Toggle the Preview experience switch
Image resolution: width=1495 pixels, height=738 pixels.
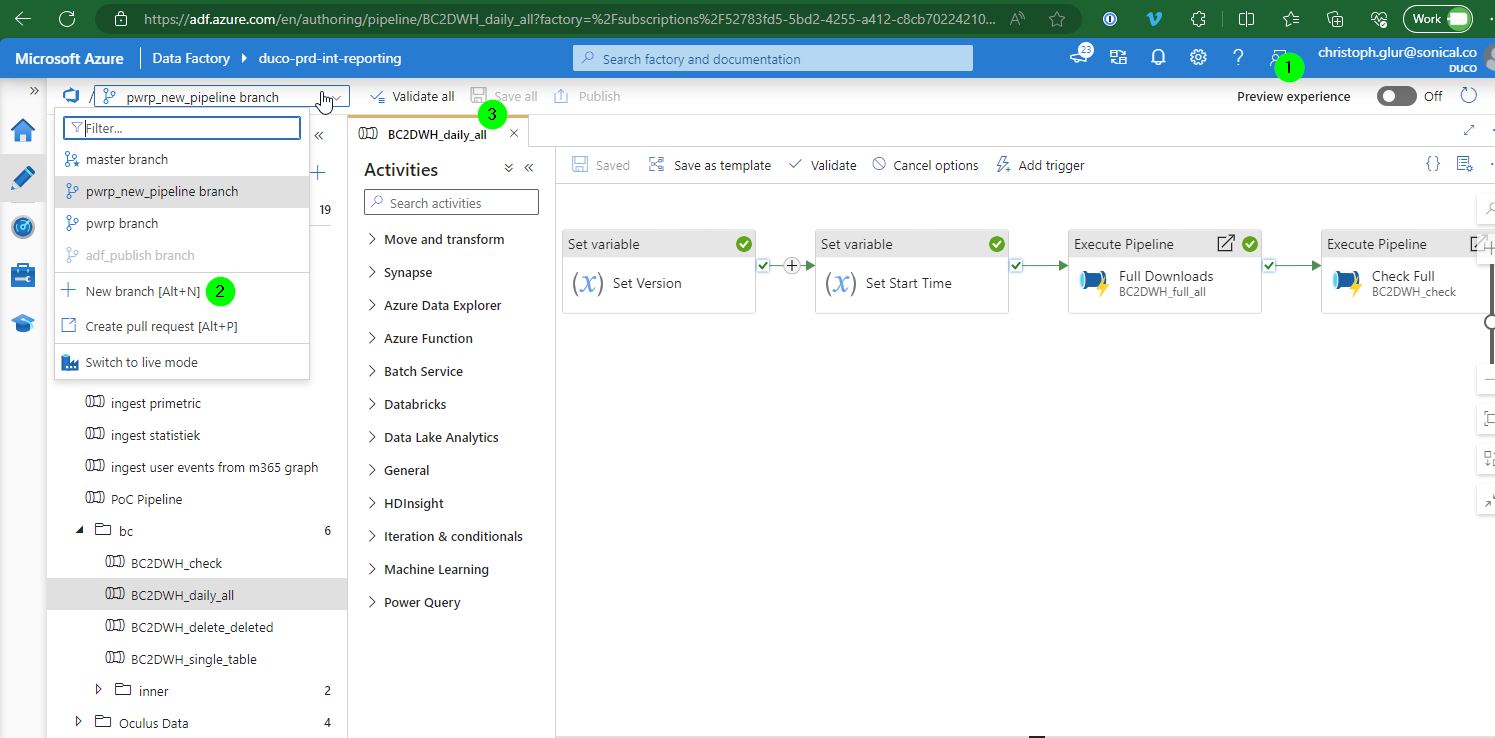pyautogui.click(x=1397, y=96)
